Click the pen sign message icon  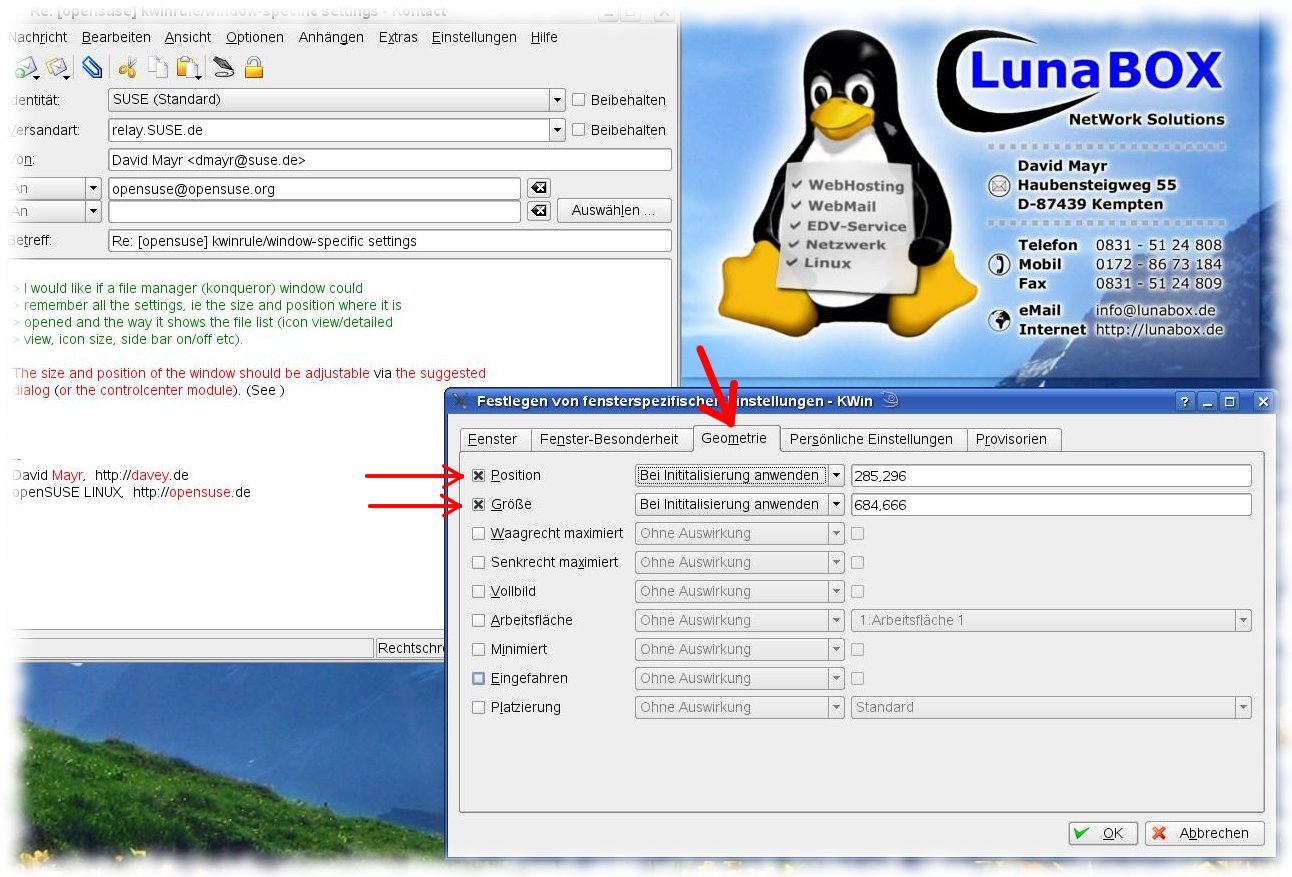[223, 68]
